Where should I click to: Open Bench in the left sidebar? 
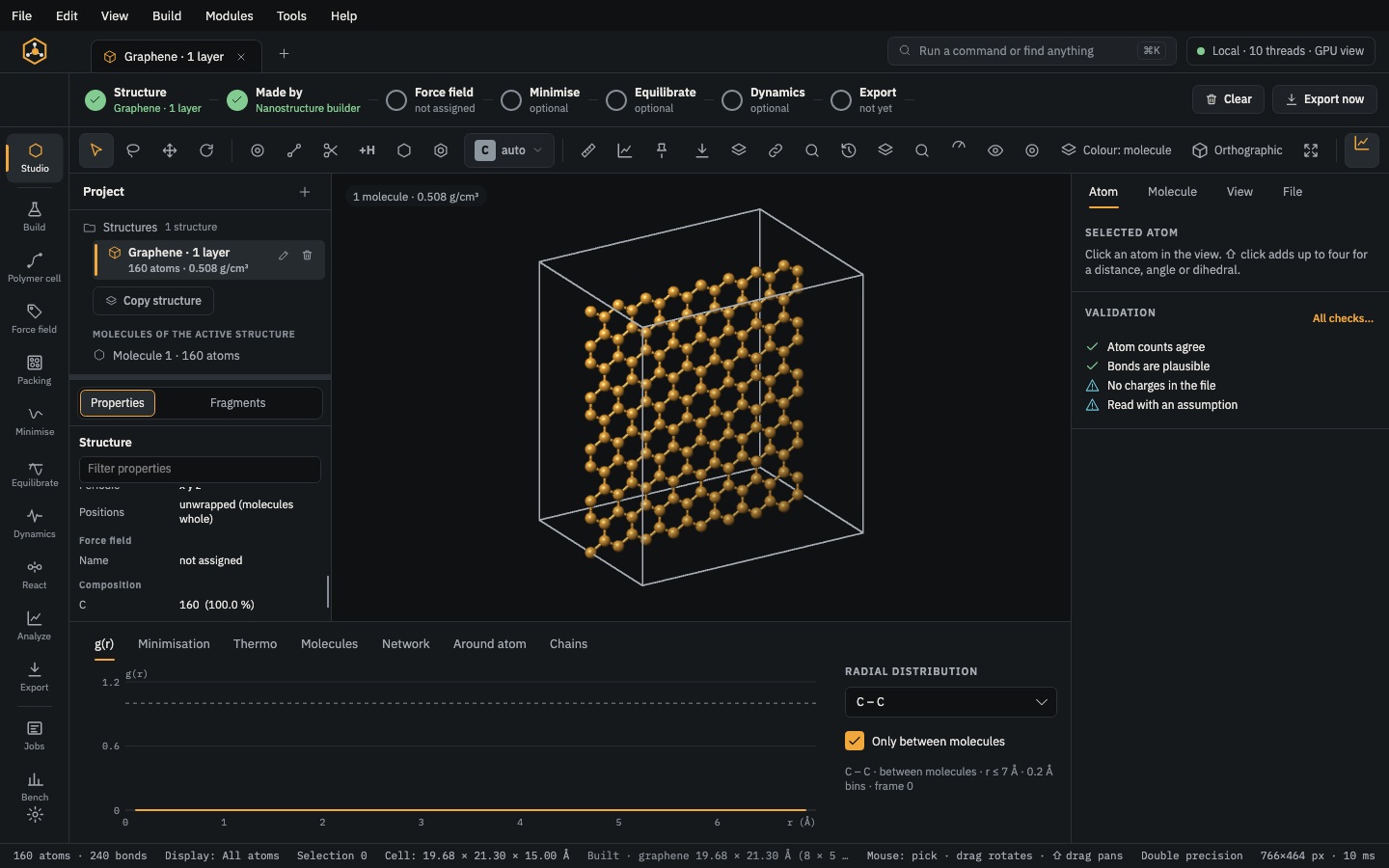(35, 786)
